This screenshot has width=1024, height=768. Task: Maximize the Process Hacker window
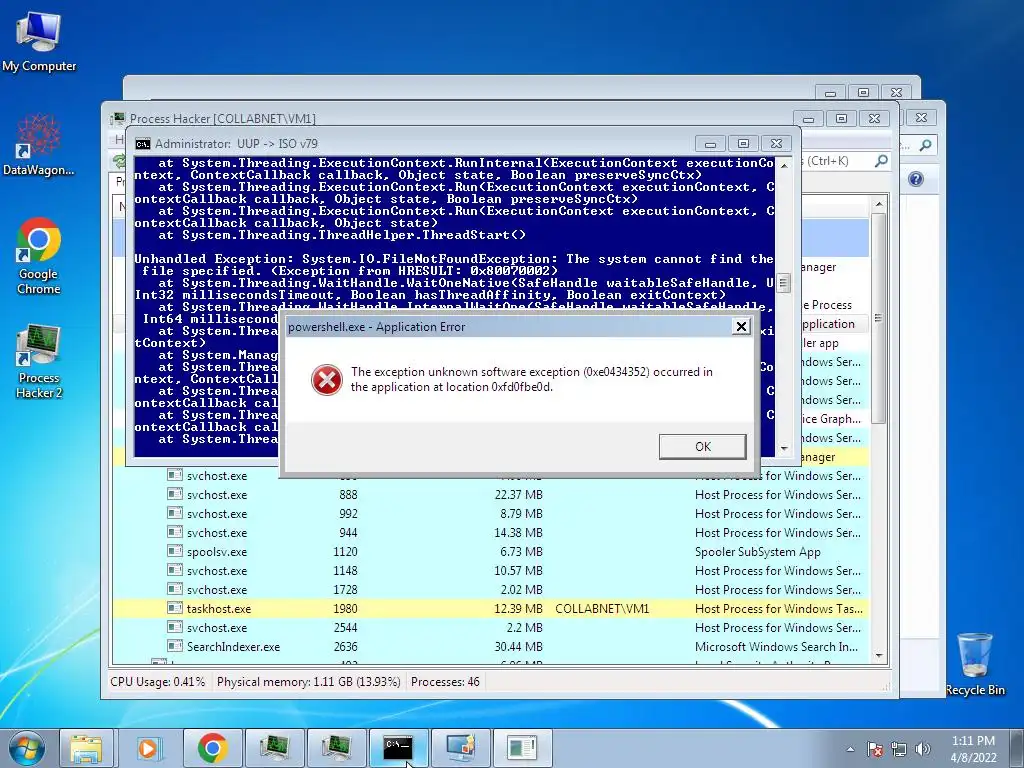[x=841, y=119]
